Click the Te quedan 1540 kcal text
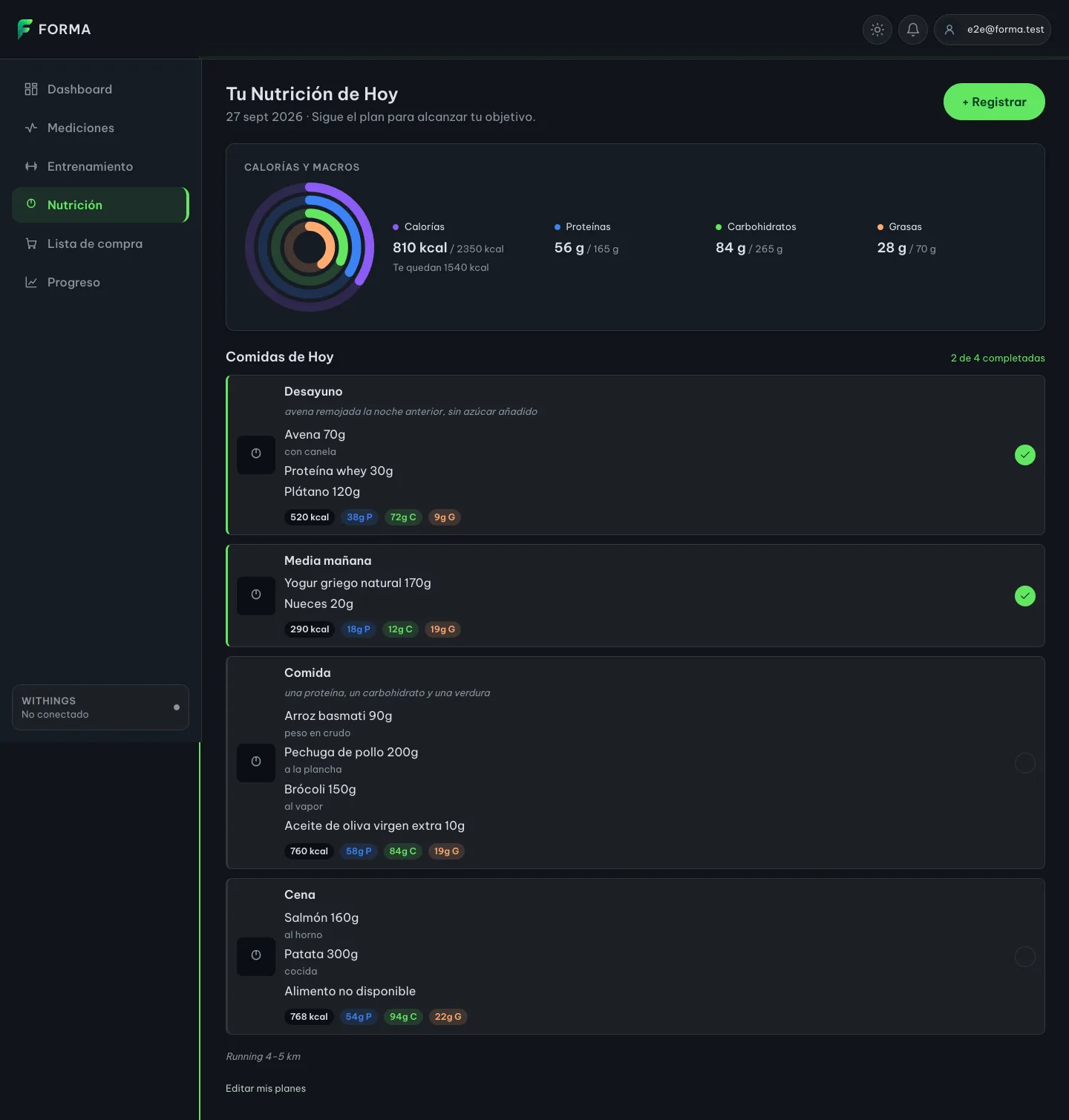This screenshot has height=1120, width=1069. (441, 267)
